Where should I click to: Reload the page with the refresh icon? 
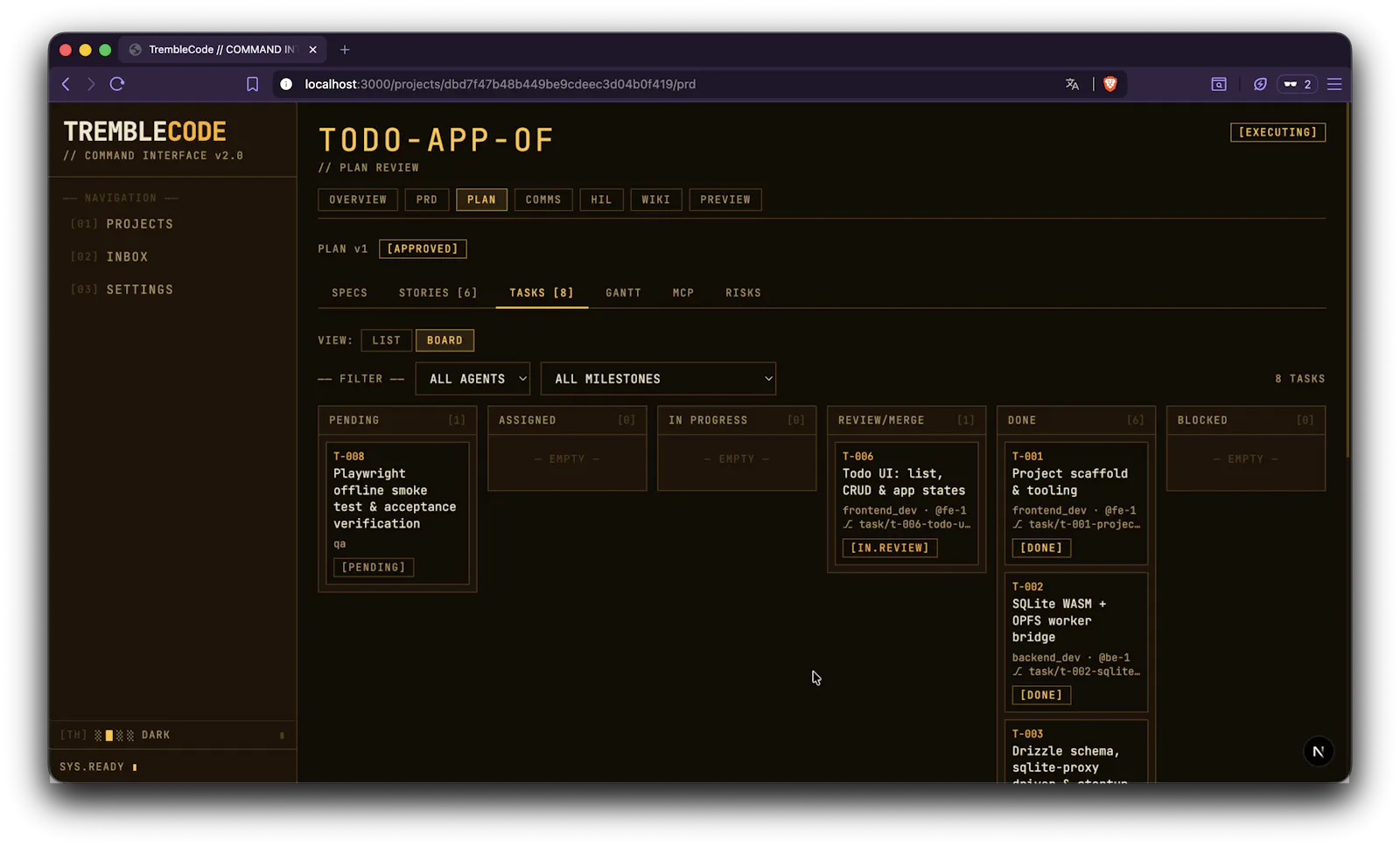pos(117,84)
